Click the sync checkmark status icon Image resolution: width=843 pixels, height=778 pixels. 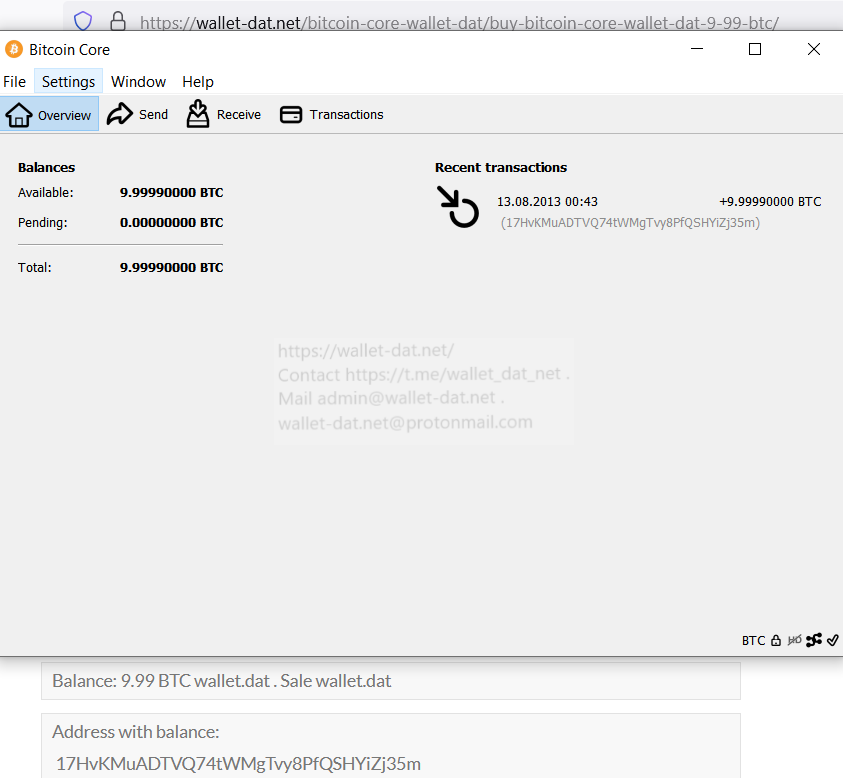point(832,640)
